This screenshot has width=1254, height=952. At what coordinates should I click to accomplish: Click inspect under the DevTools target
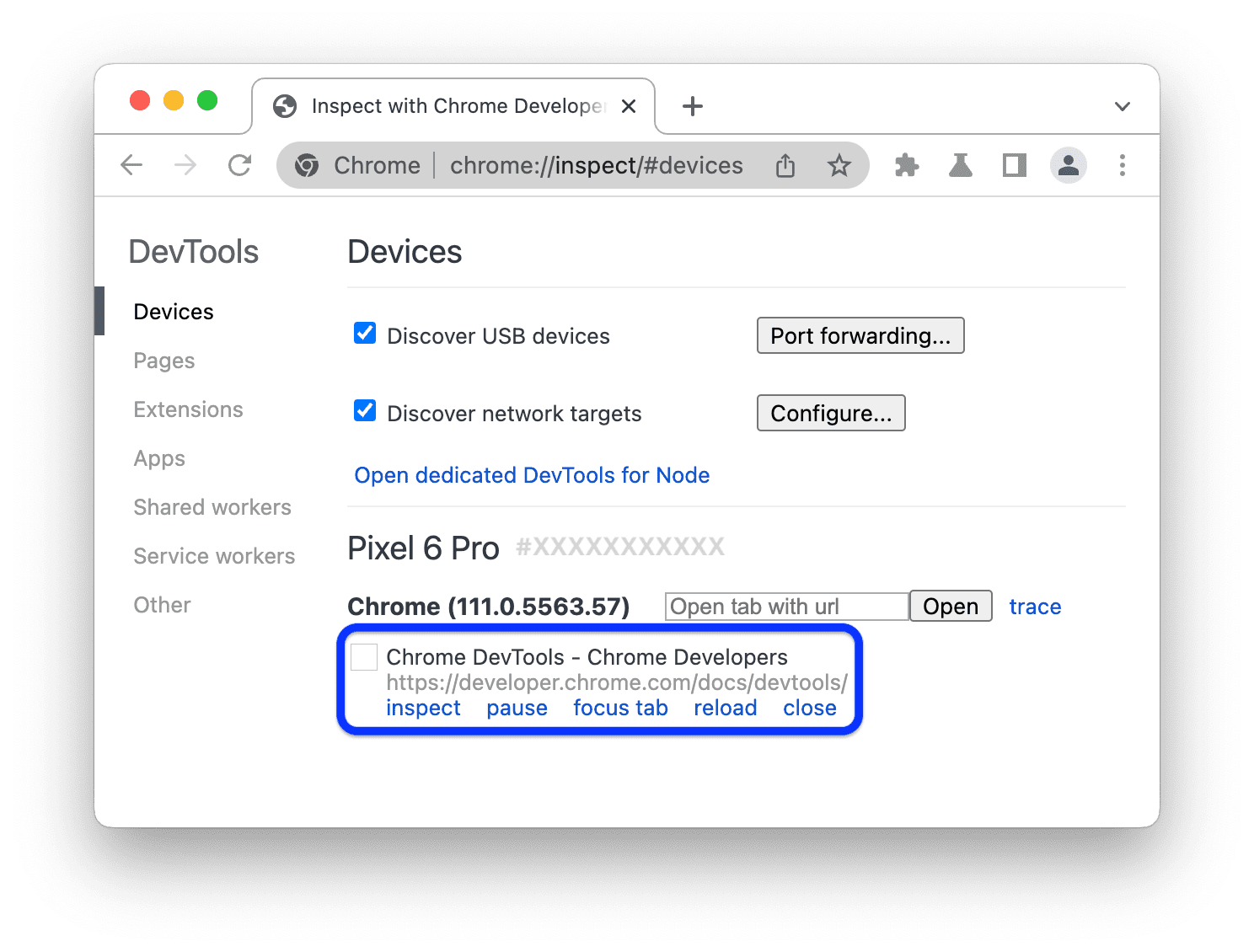[423, 708]
